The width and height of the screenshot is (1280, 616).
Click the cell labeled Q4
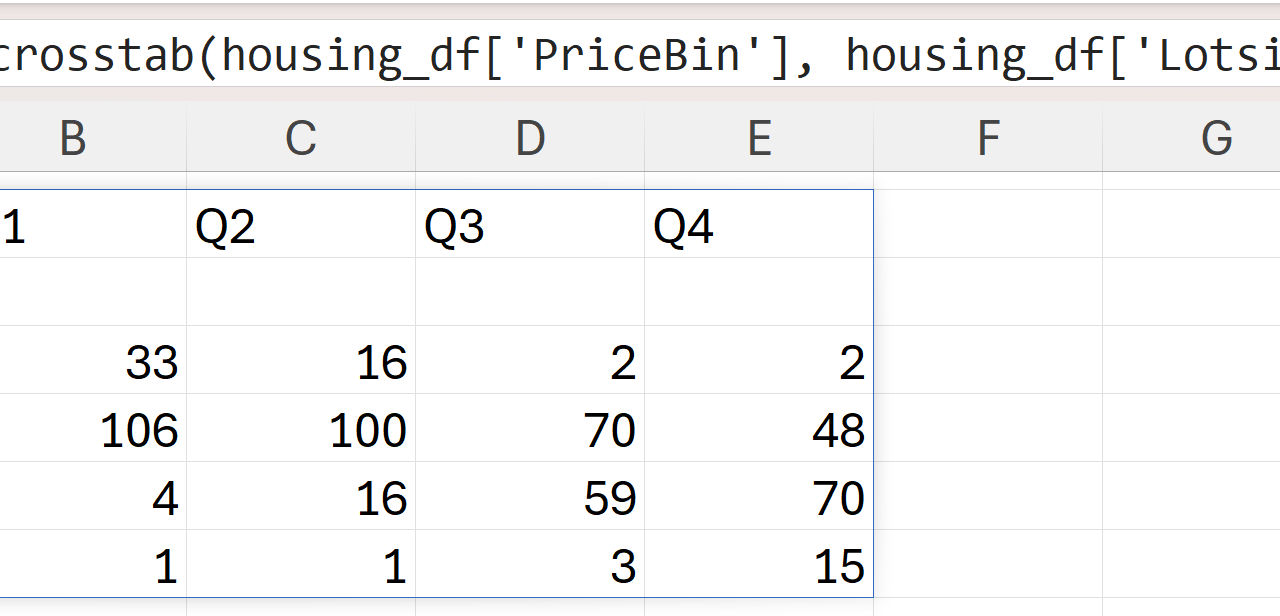click(759, 227)
